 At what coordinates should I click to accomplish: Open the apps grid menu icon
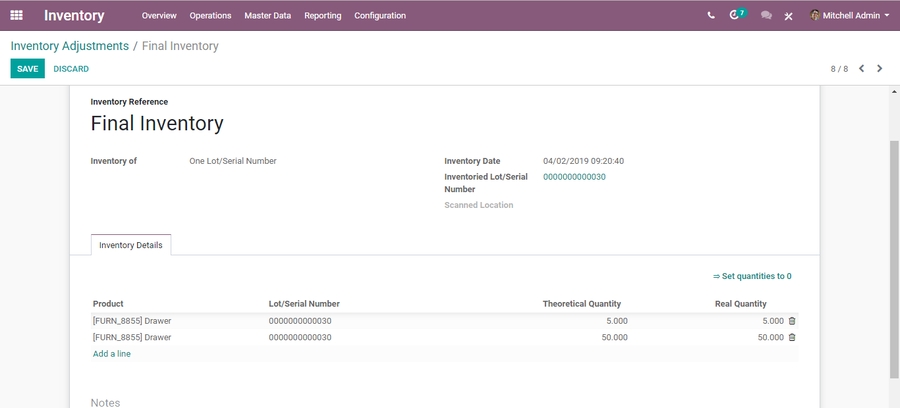pyautogui.click(x=16, y=15)
